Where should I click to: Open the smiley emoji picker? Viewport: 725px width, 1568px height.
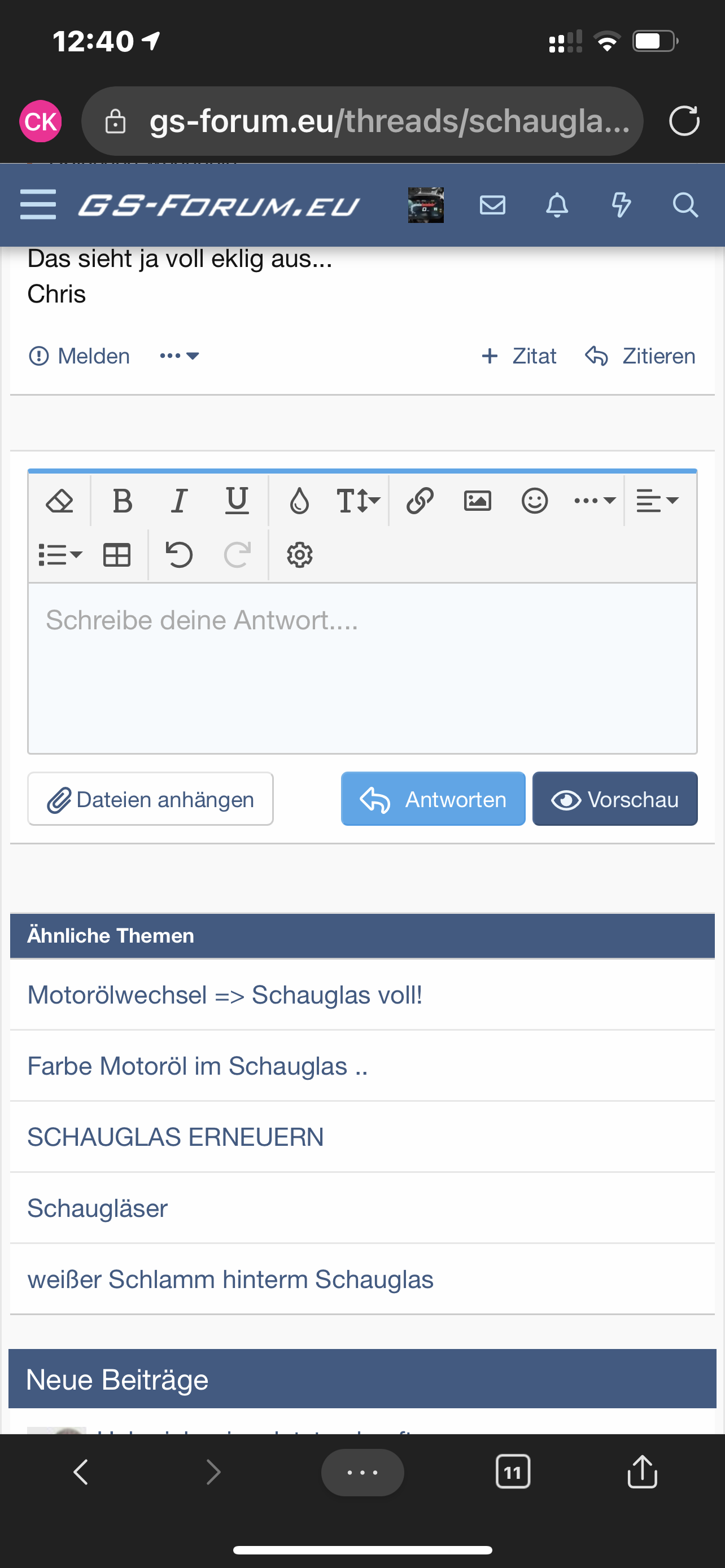click(x=535, y=501)
